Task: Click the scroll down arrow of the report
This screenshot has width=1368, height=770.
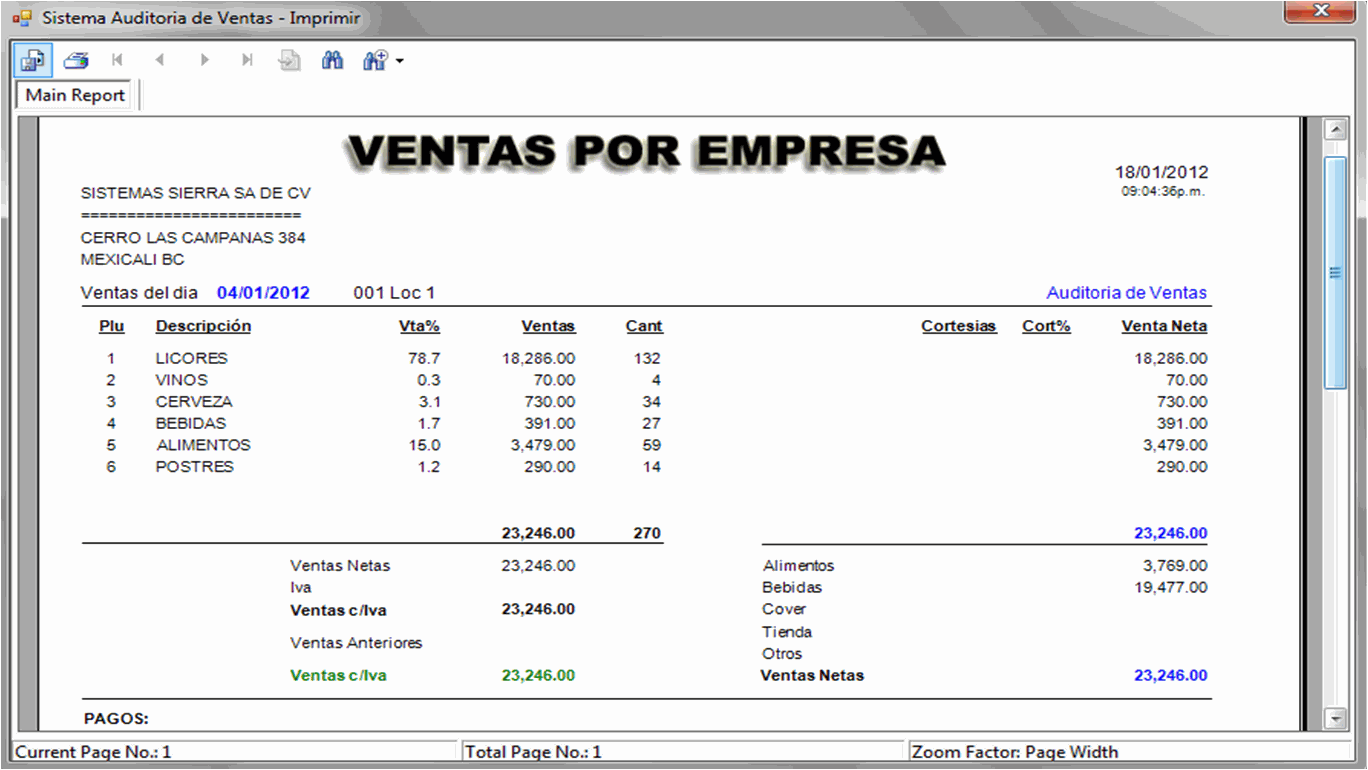Action: coord(1335,718)
